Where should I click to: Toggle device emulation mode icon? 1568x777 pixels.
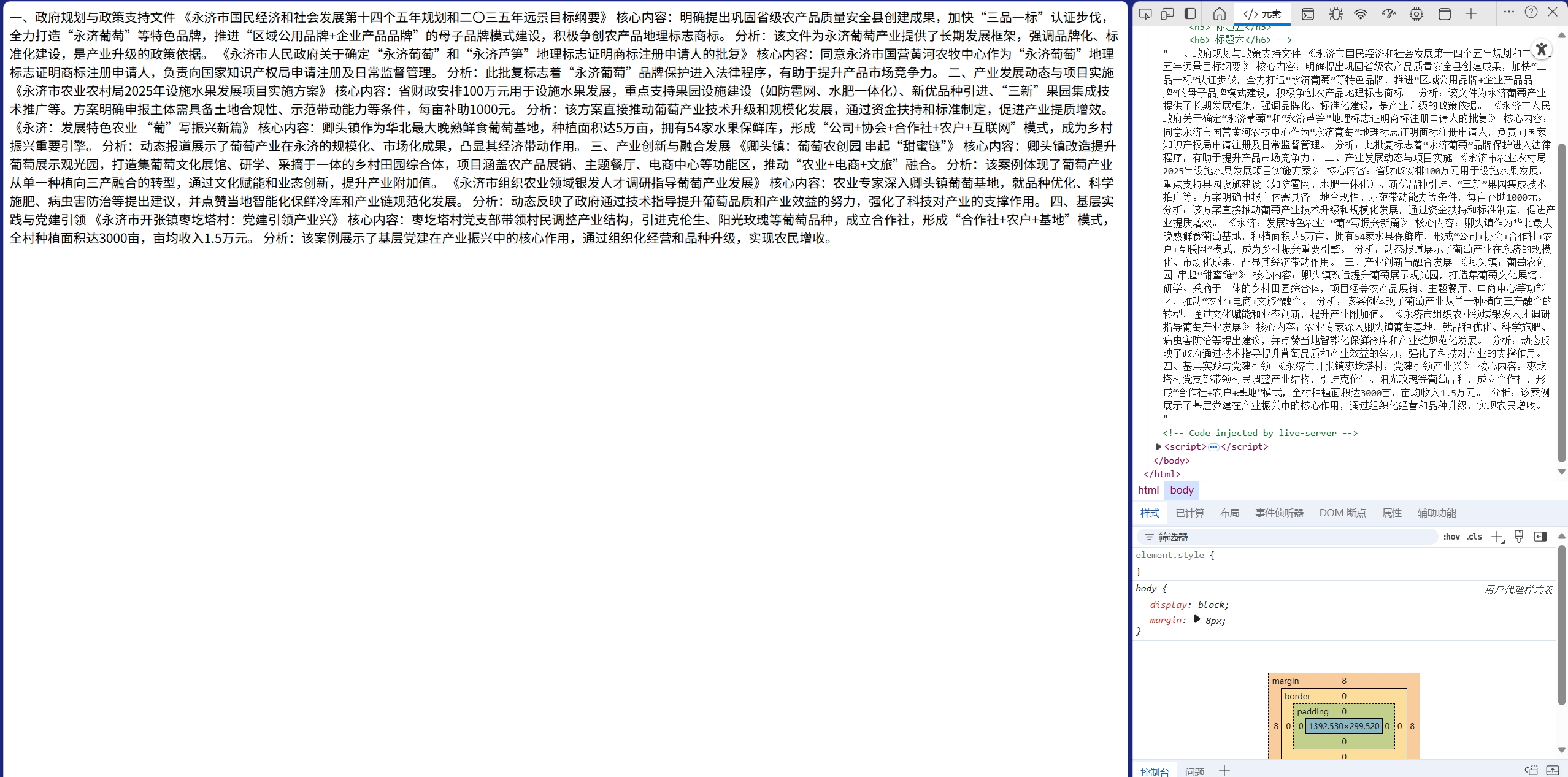coord(1167,13)
